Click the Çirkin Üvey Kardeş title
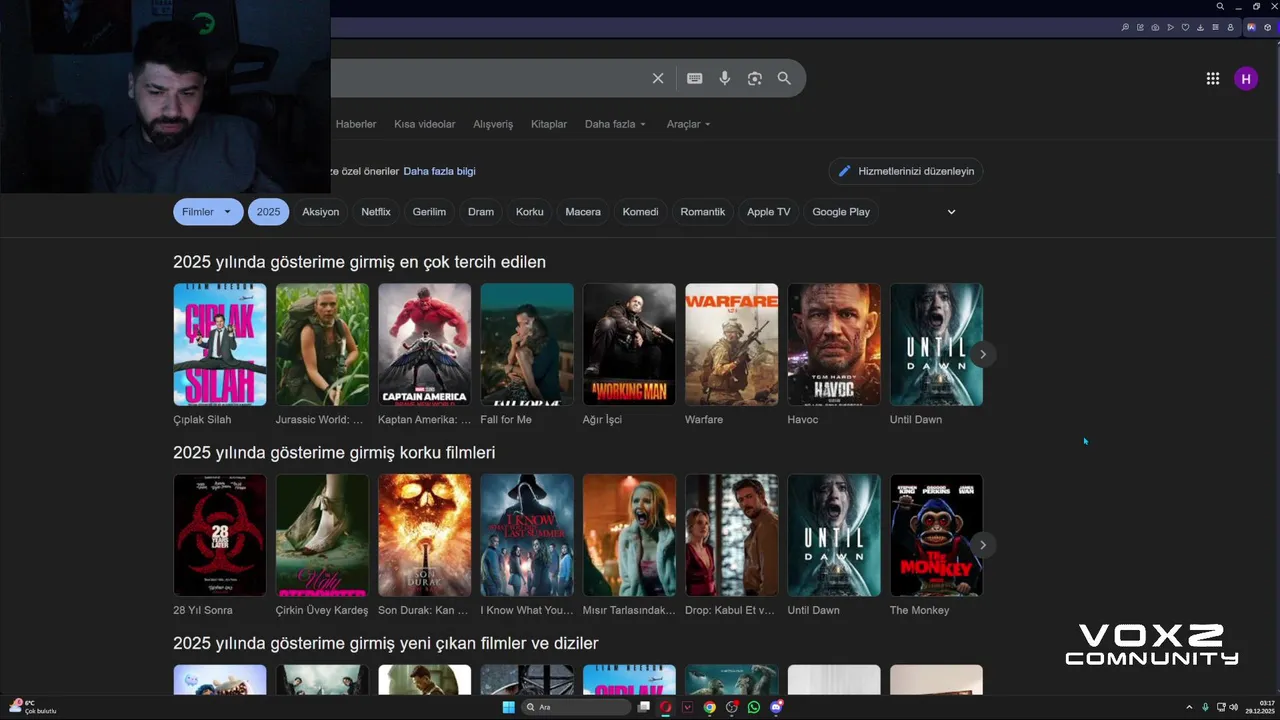The image size is (1280, 720). pos(322,610)
